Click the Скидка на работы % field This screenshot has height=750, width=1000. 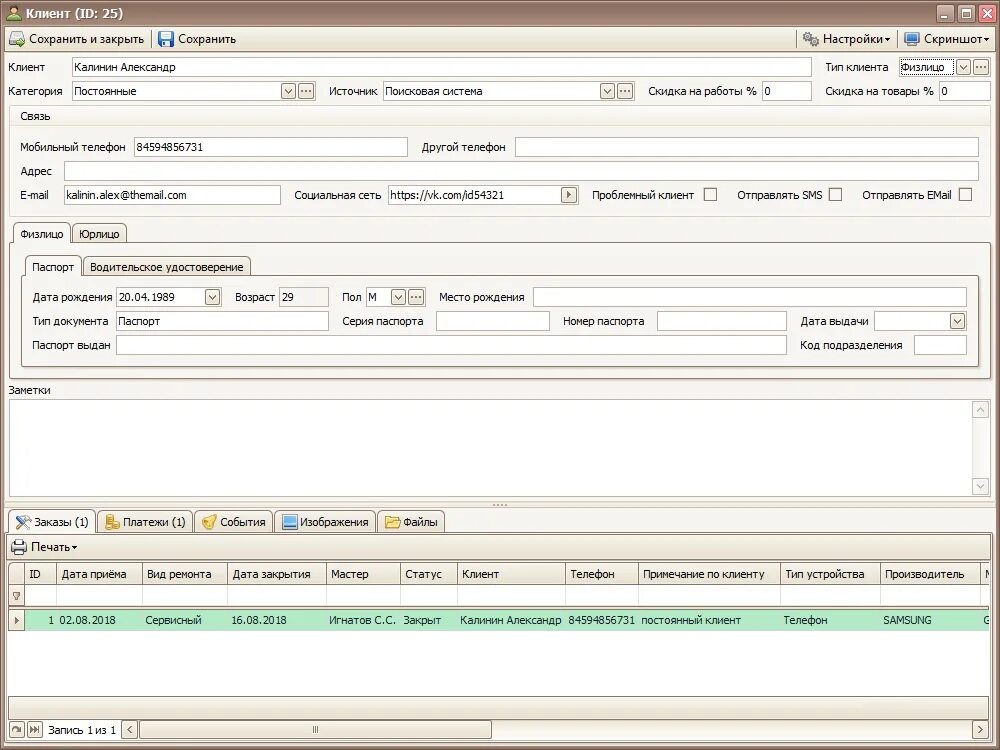coord(786,91)
